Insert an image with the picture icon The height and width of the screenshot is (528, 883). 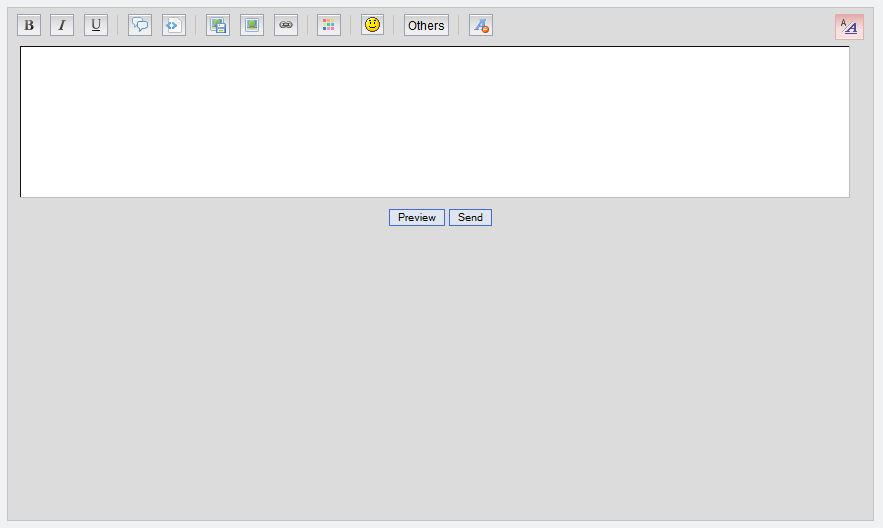[x=252, y=25]
